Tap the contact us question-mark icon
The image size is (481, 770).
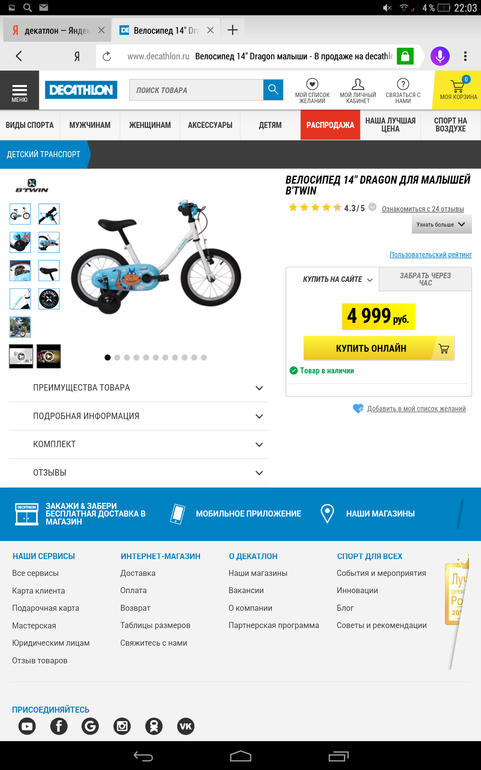pos(403,84)
